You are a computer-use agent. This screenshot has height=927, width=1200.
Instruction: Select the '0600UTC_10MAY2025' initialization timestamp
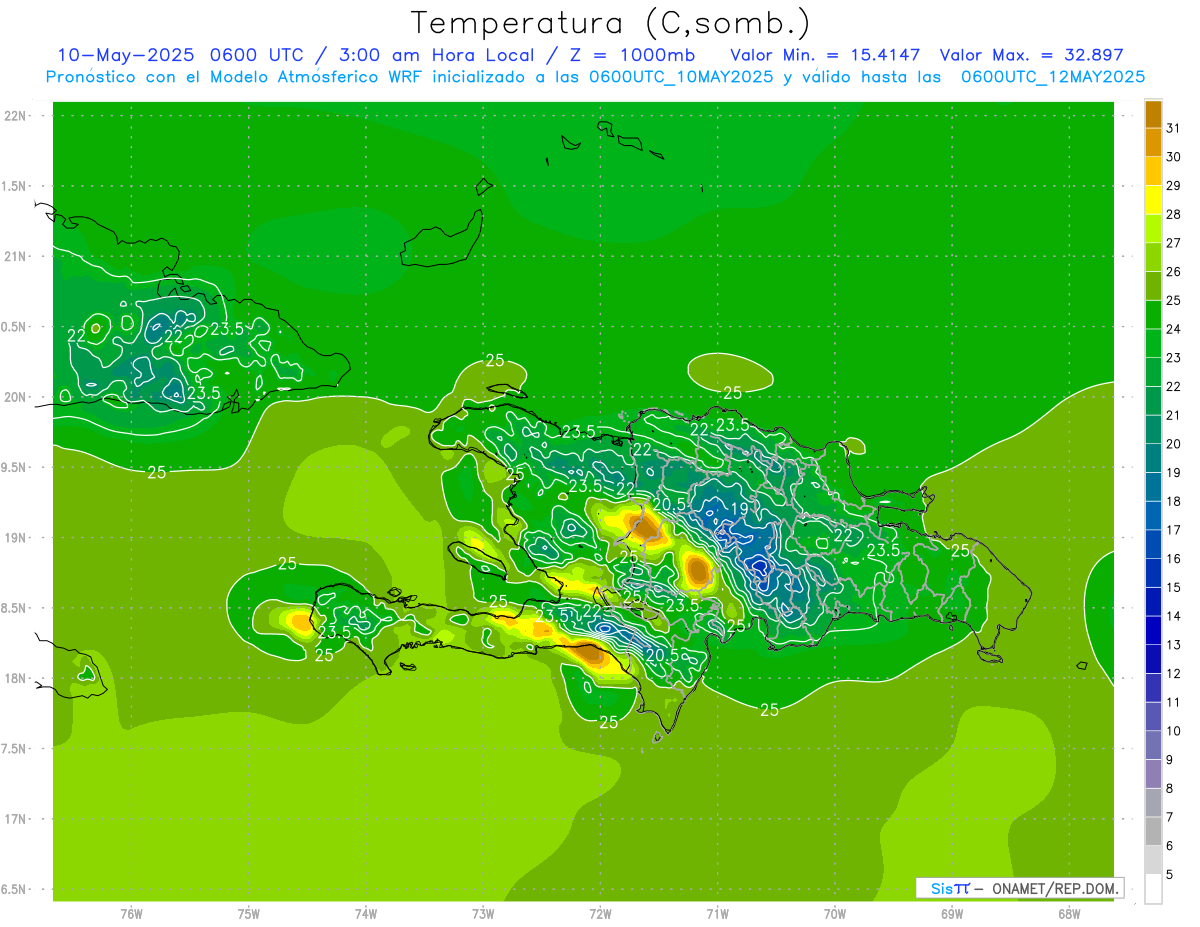pos(681,77)
